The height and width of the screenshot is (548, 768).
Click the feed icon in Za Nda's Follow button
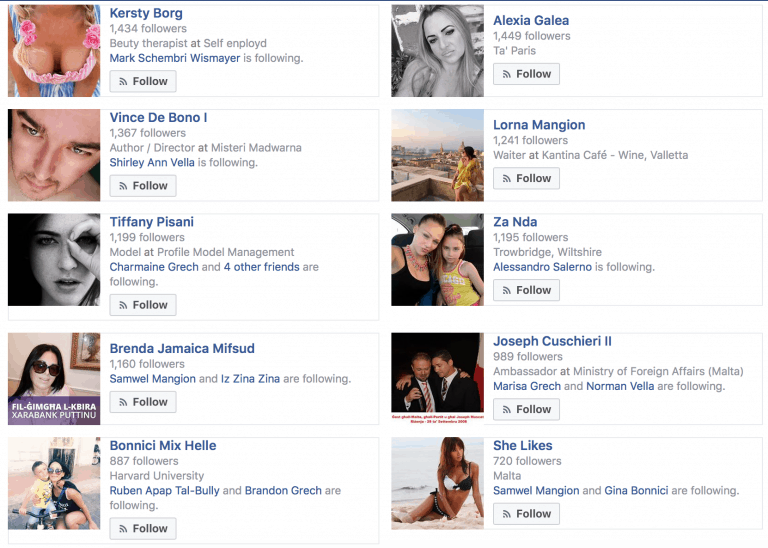point(508,291)
